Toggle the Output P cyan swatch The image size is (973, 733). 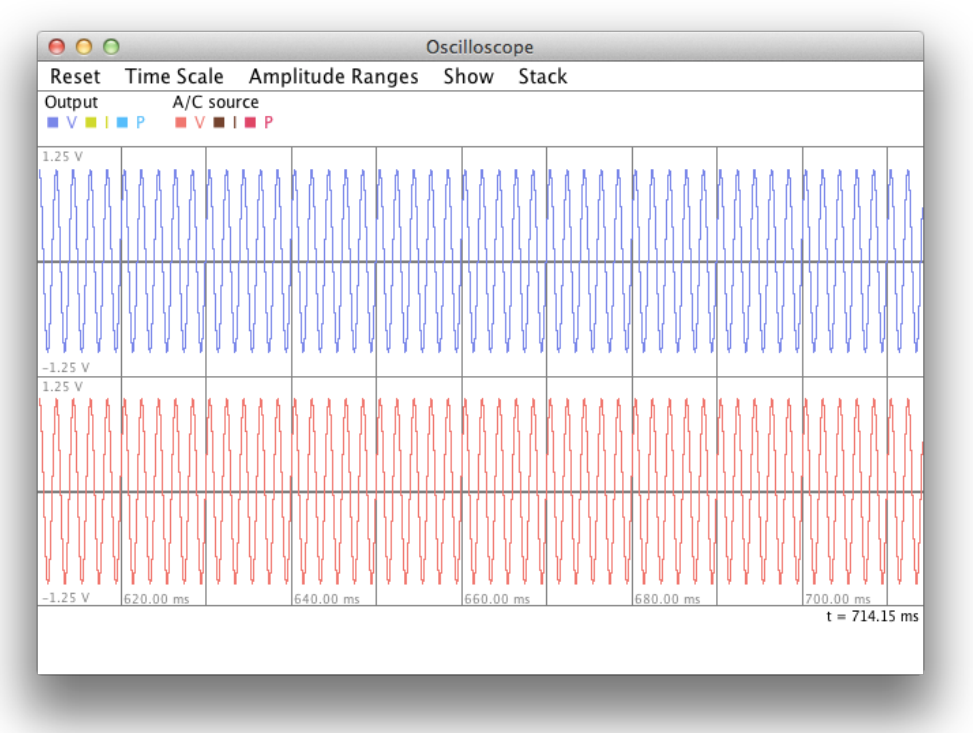coord(122,122)
